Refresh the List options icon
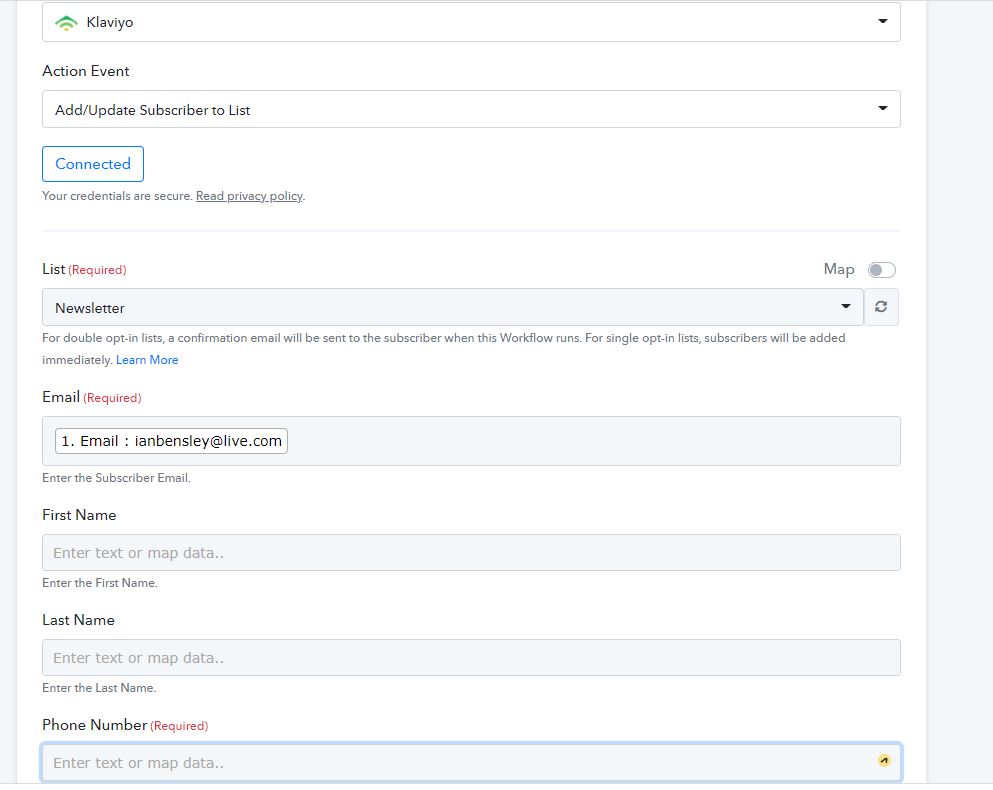This screenshot has width=993, height=790. pyautogui.click(x=881, y=307)
